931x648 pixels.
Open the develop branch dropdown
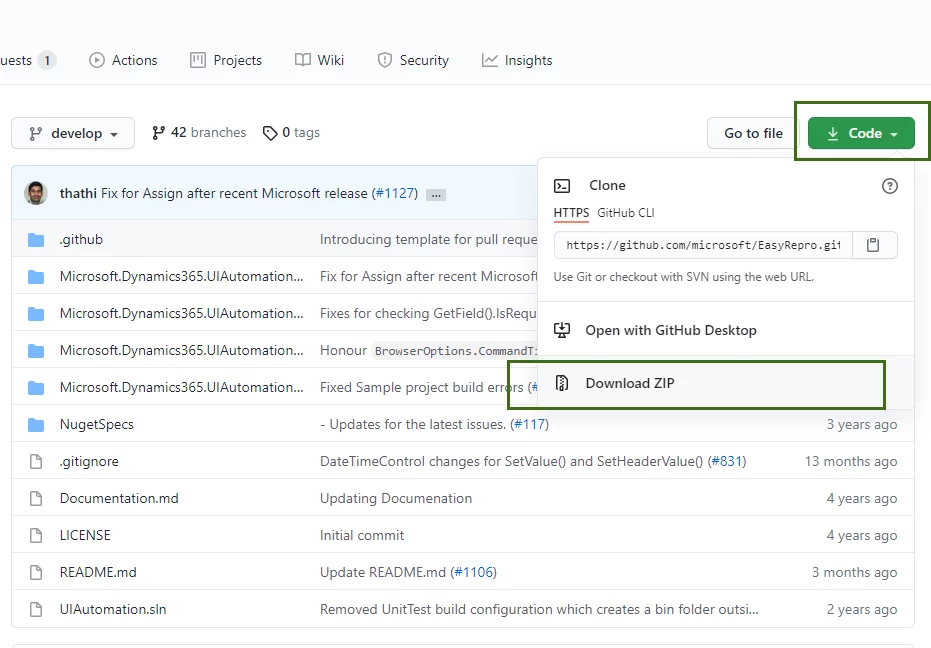[x=73, y=133]
